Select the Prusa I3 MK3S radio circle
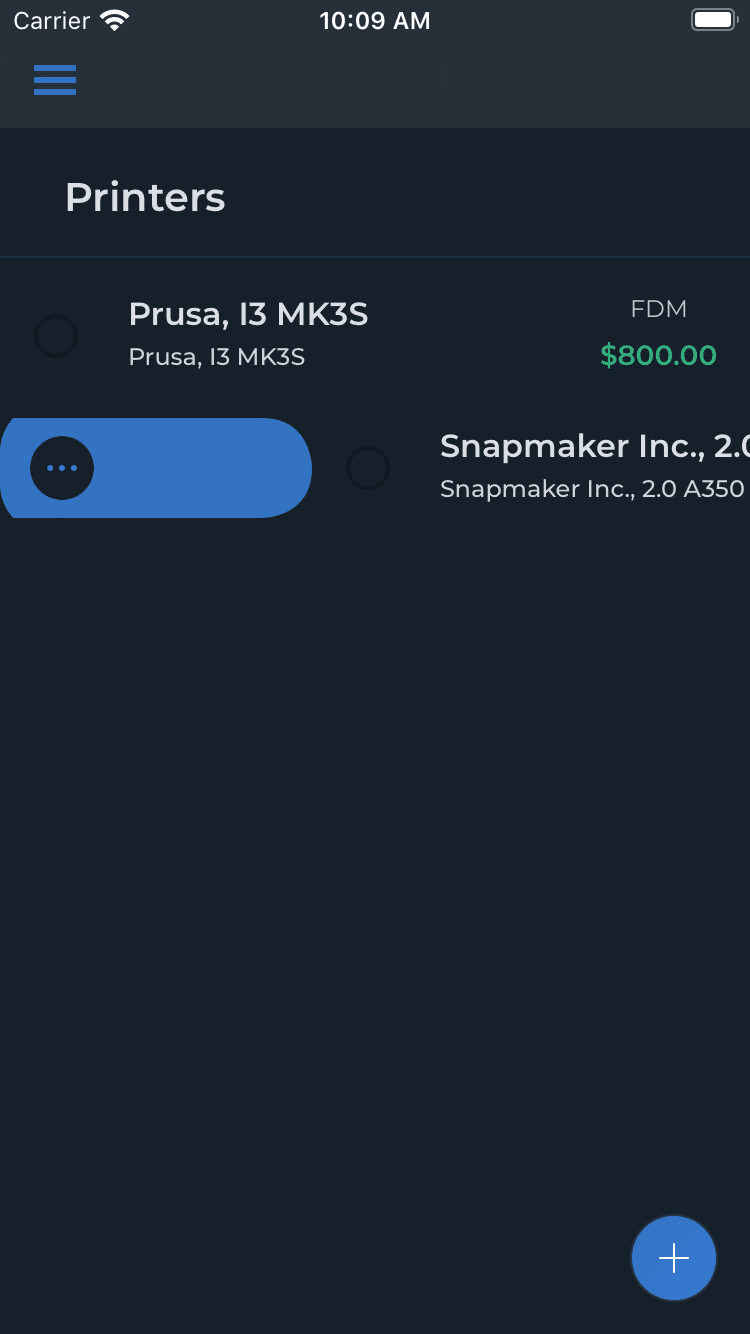Screen dimensions: 750x1334 [x=56, y=336]
